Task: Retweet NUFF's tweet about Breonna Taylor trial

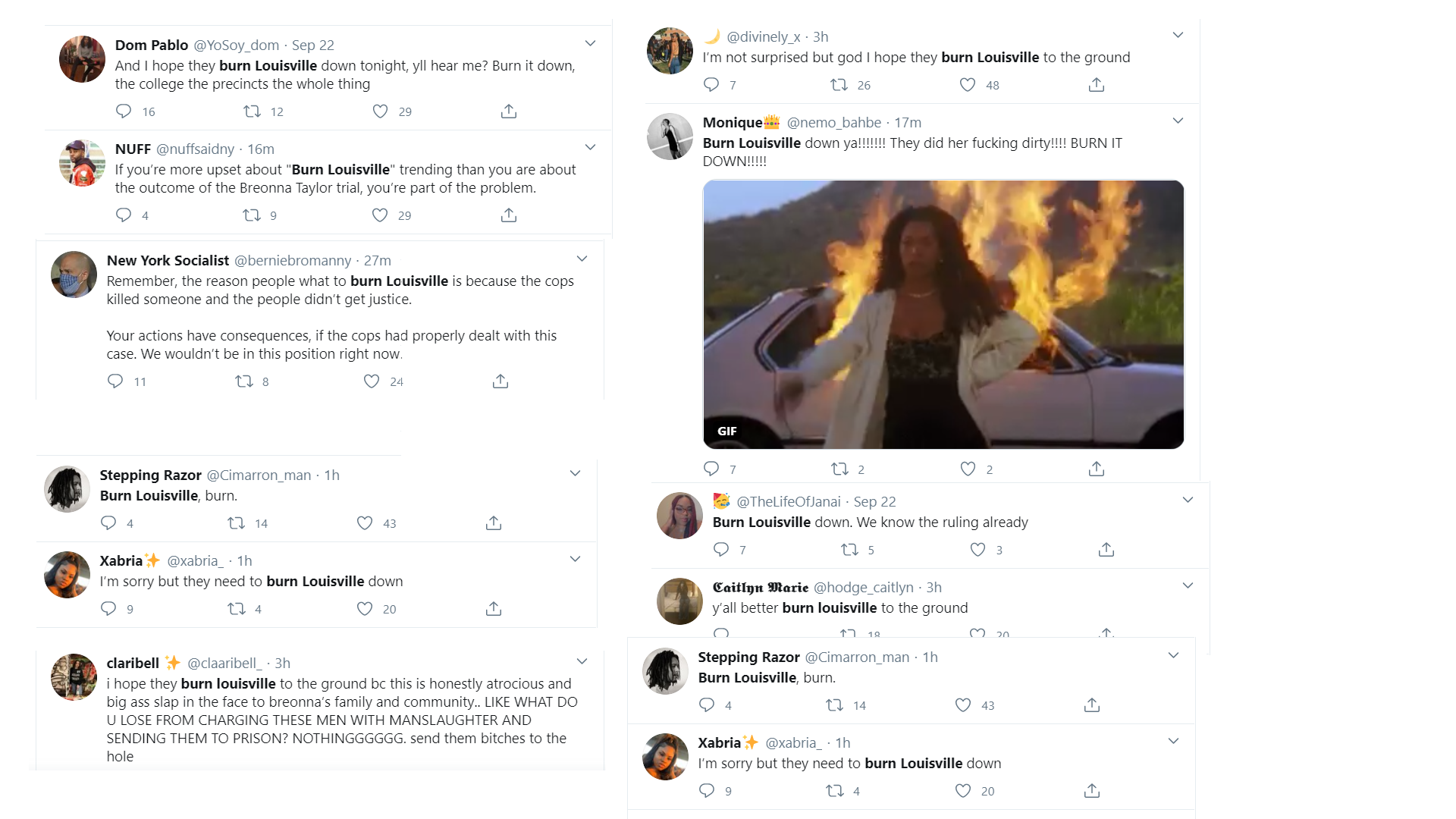Action: pos(252,215)
